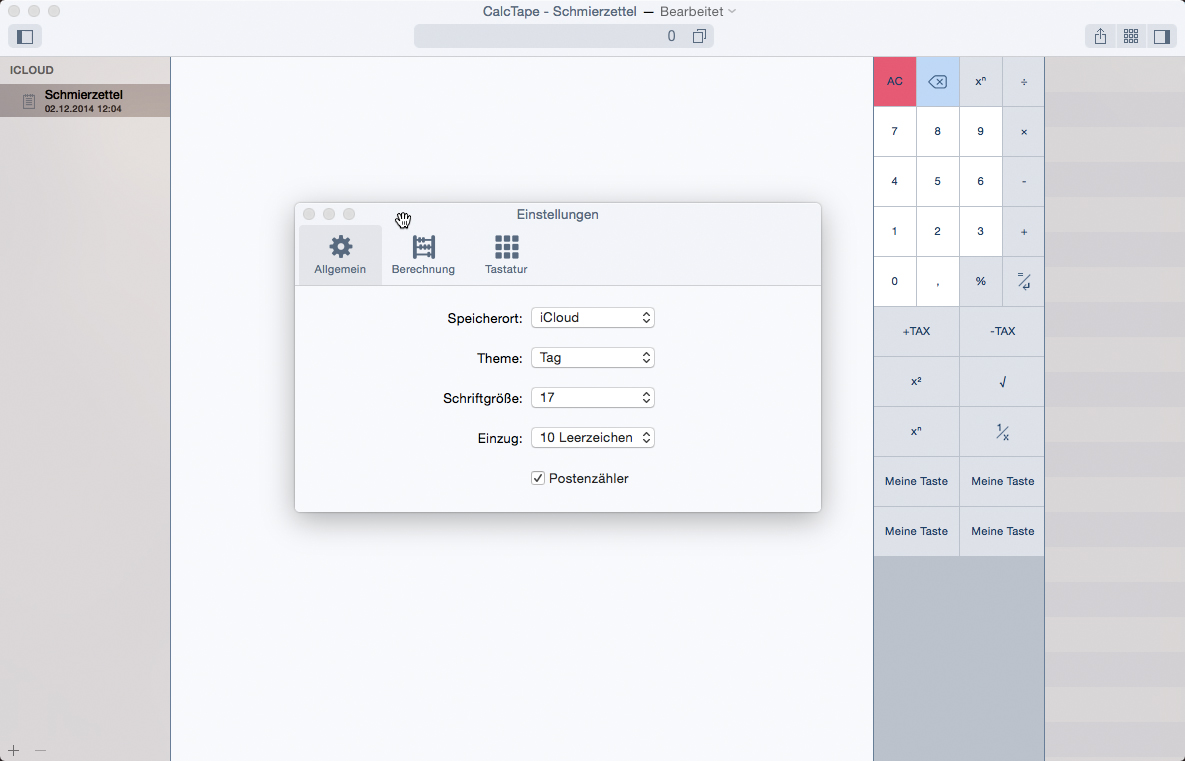Open the Einzug Leerzeichen dropdown

(x=592, y=438)
